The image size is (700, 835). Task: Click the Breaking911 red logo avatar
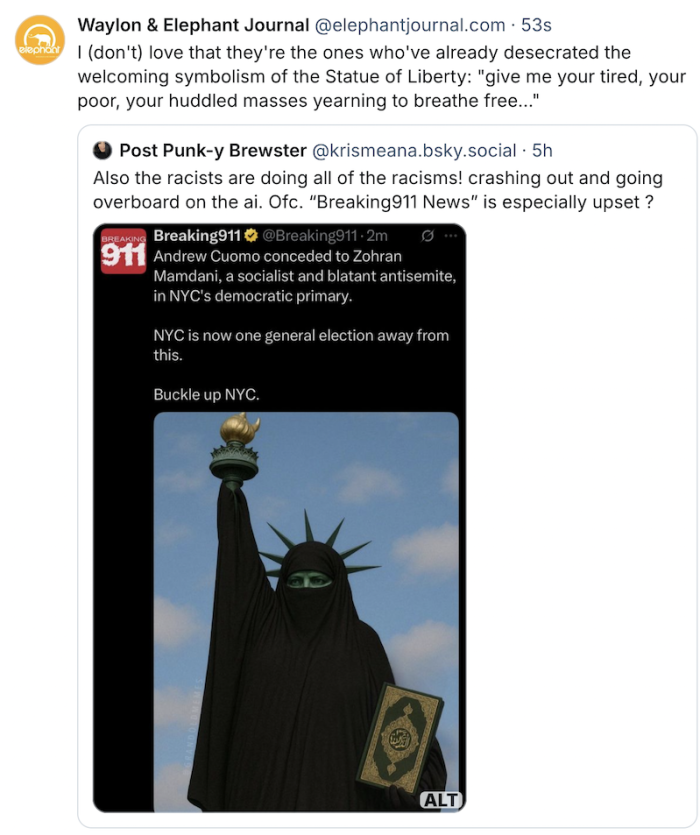(x=123, y=251)
